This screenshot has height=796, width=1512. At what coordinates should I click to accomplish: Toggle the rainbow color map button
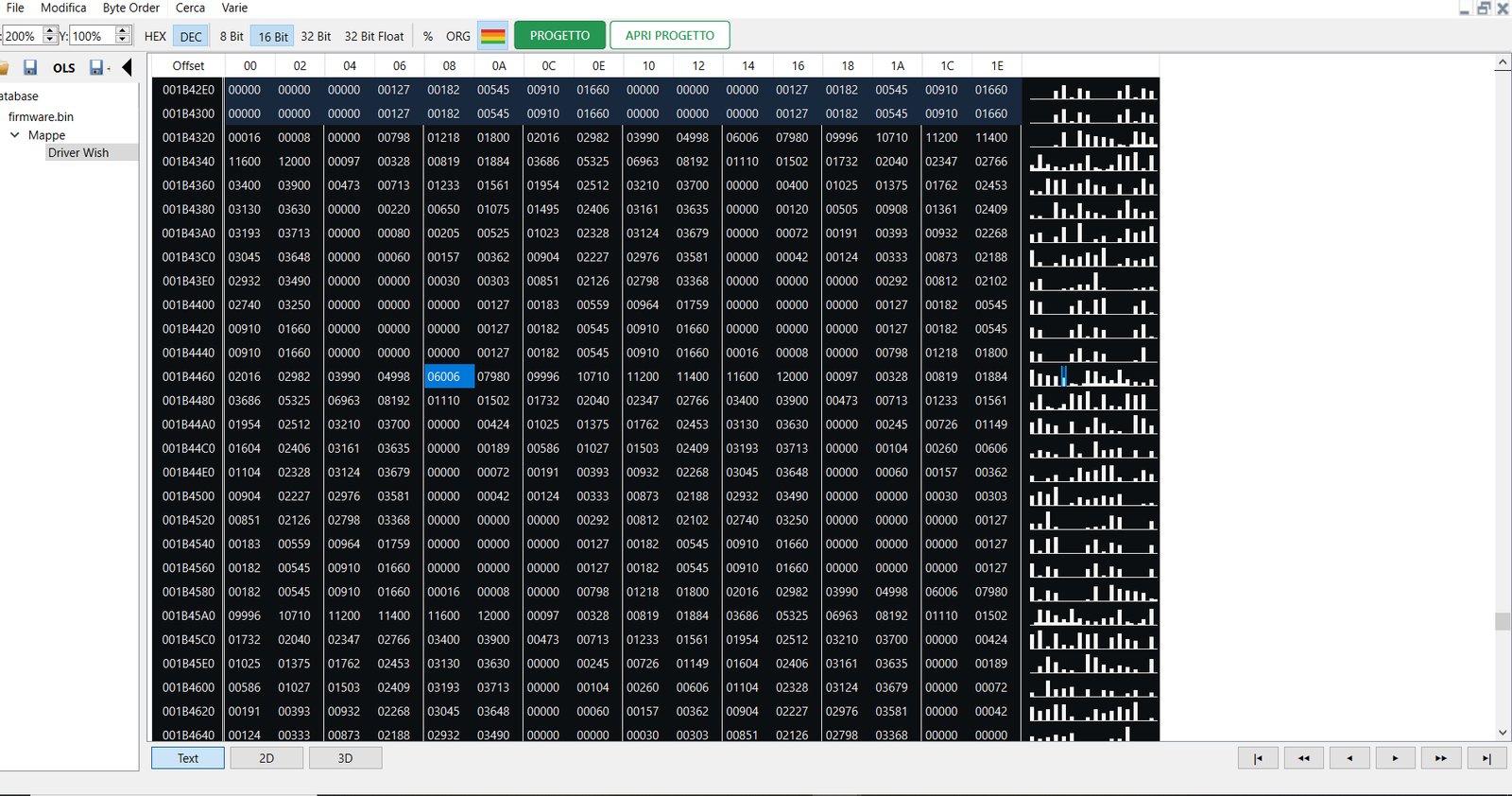(x=492, y=36)
